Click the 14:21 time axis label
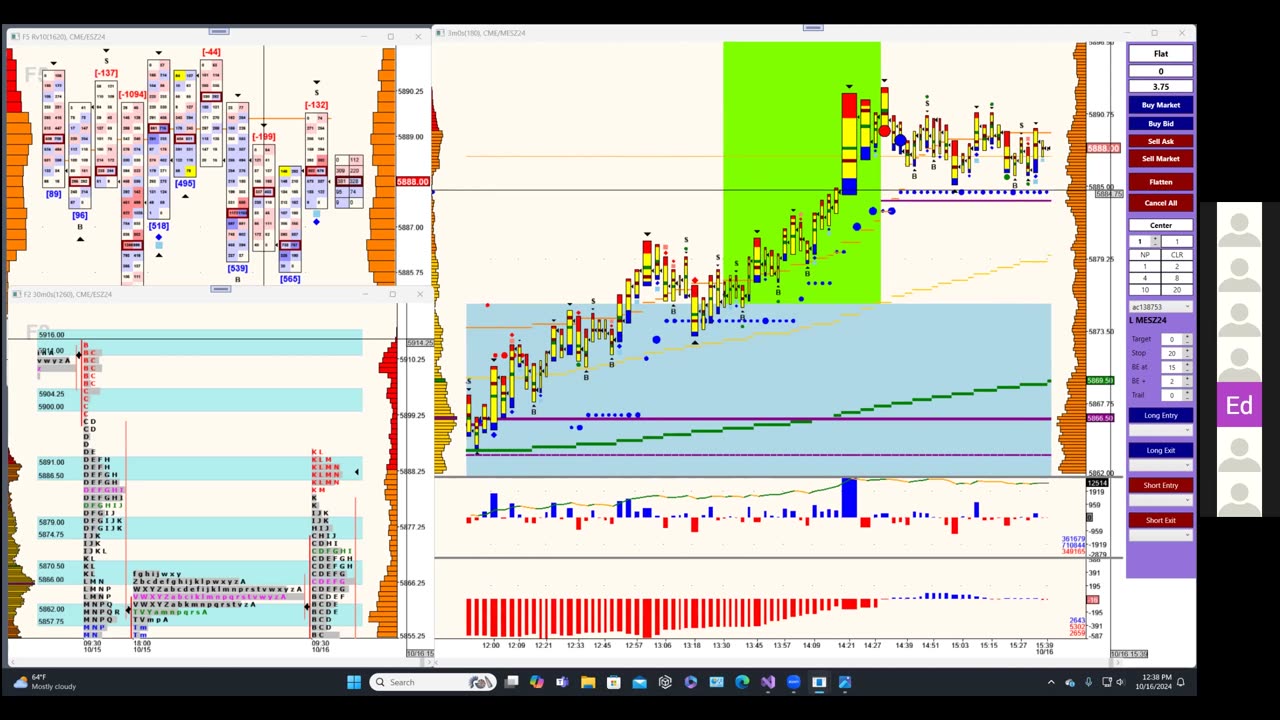The height and width of the screenshot is (720, 1280). tap(846, 645)
